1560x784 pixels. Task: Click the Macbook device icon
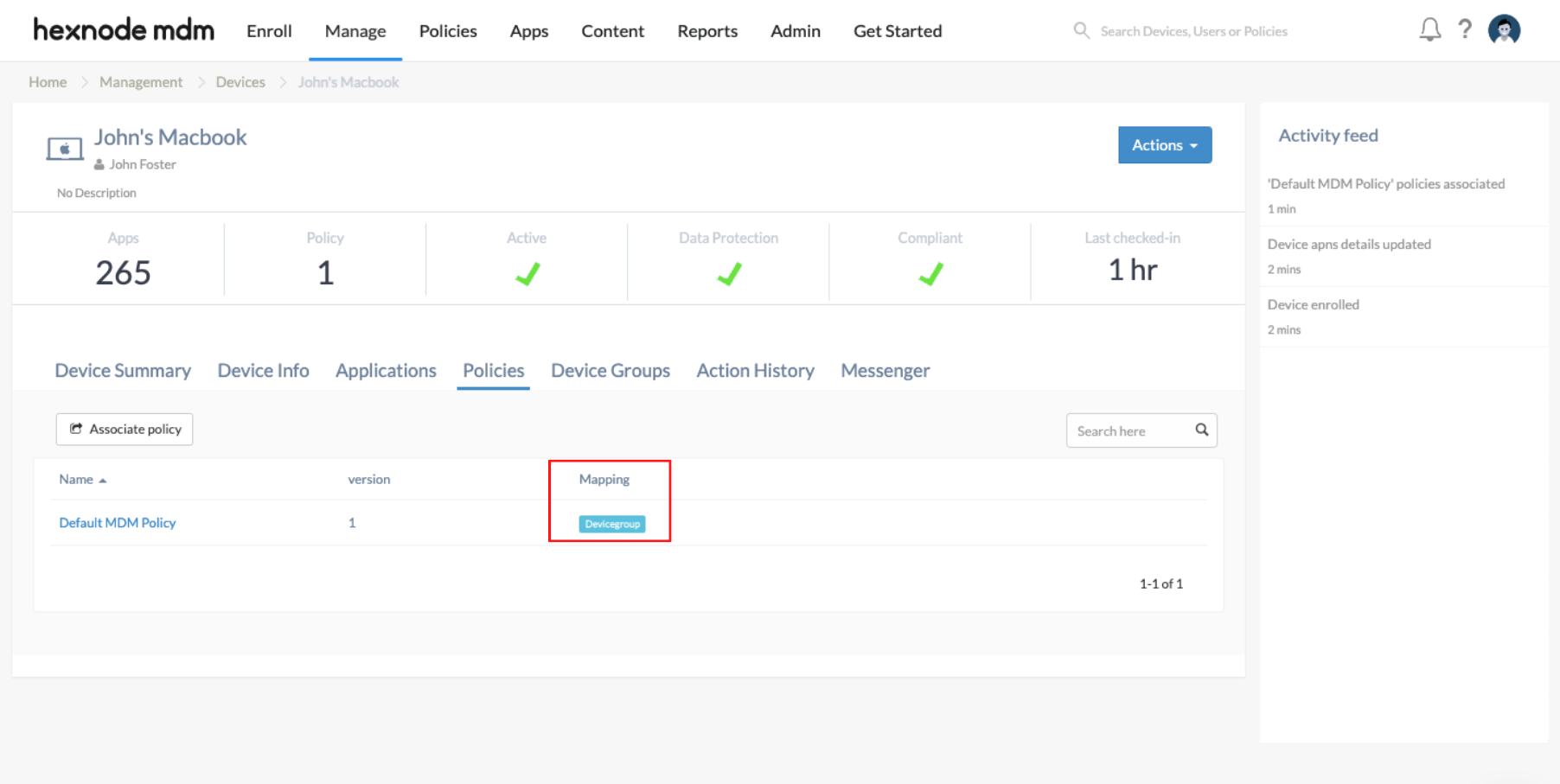tap(65, 149)
